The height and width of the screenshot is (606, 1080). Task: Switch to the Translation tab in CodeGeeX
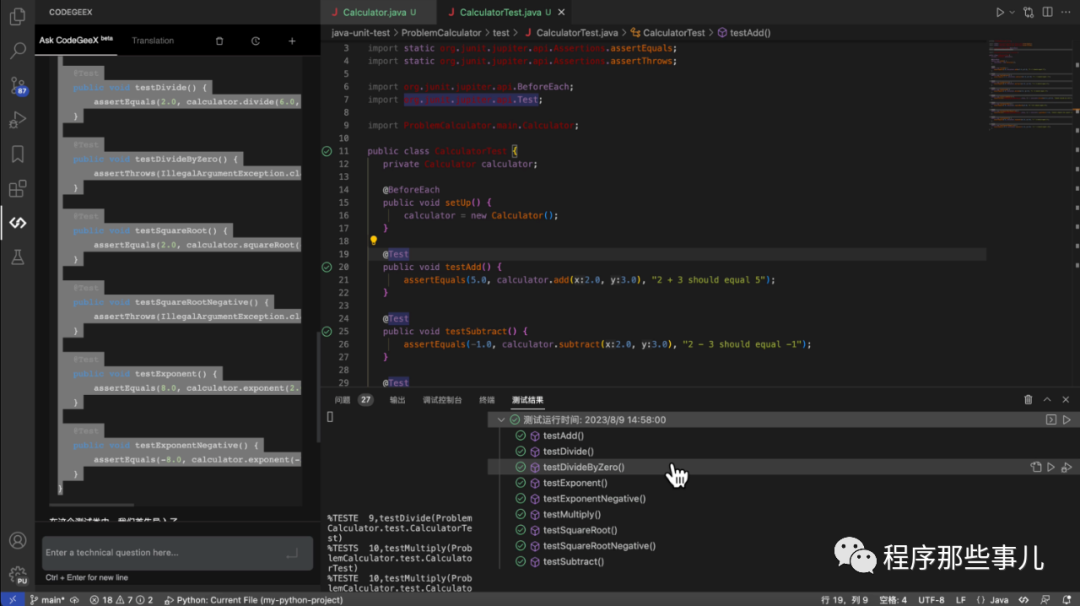coord(152,40)
